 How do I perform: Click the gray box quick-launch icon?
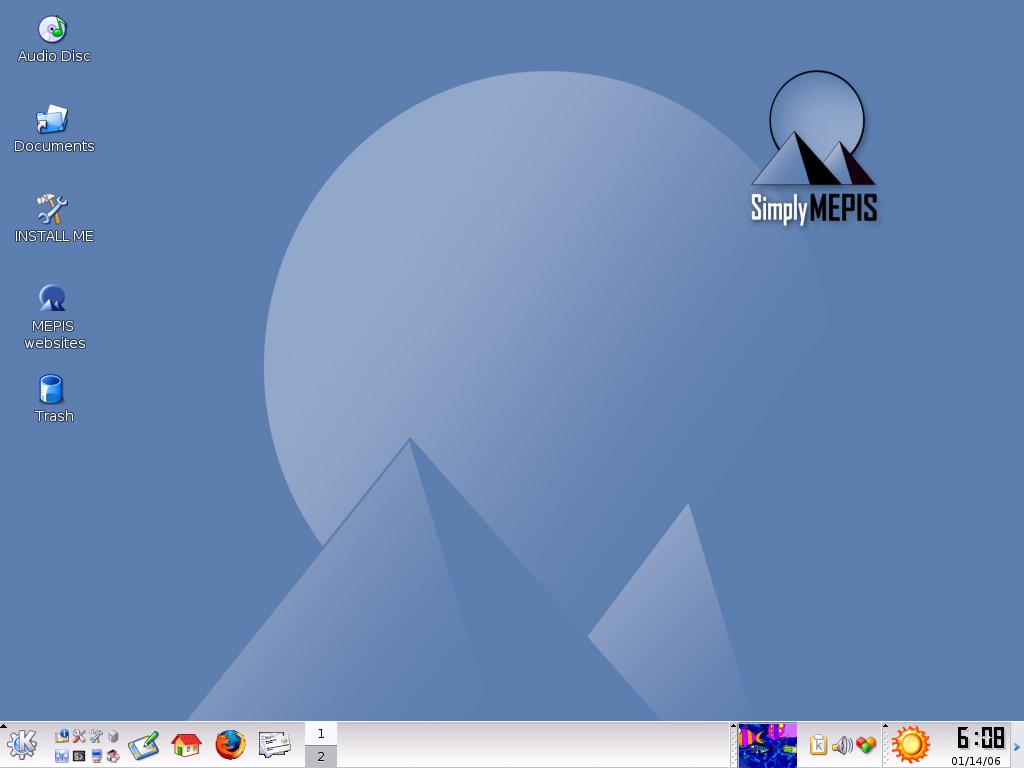113,736
